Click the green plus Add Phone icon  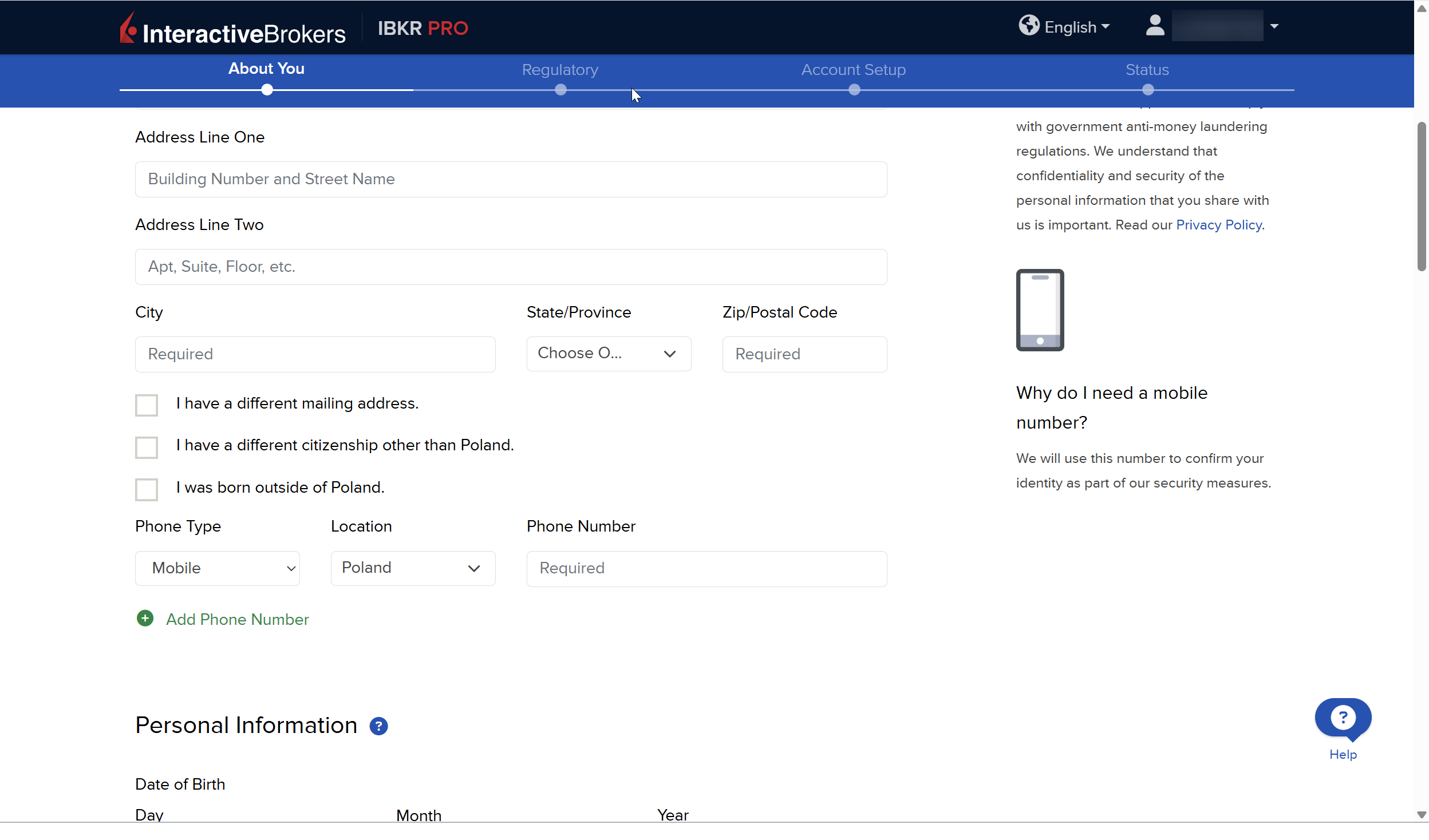[145, 619]
